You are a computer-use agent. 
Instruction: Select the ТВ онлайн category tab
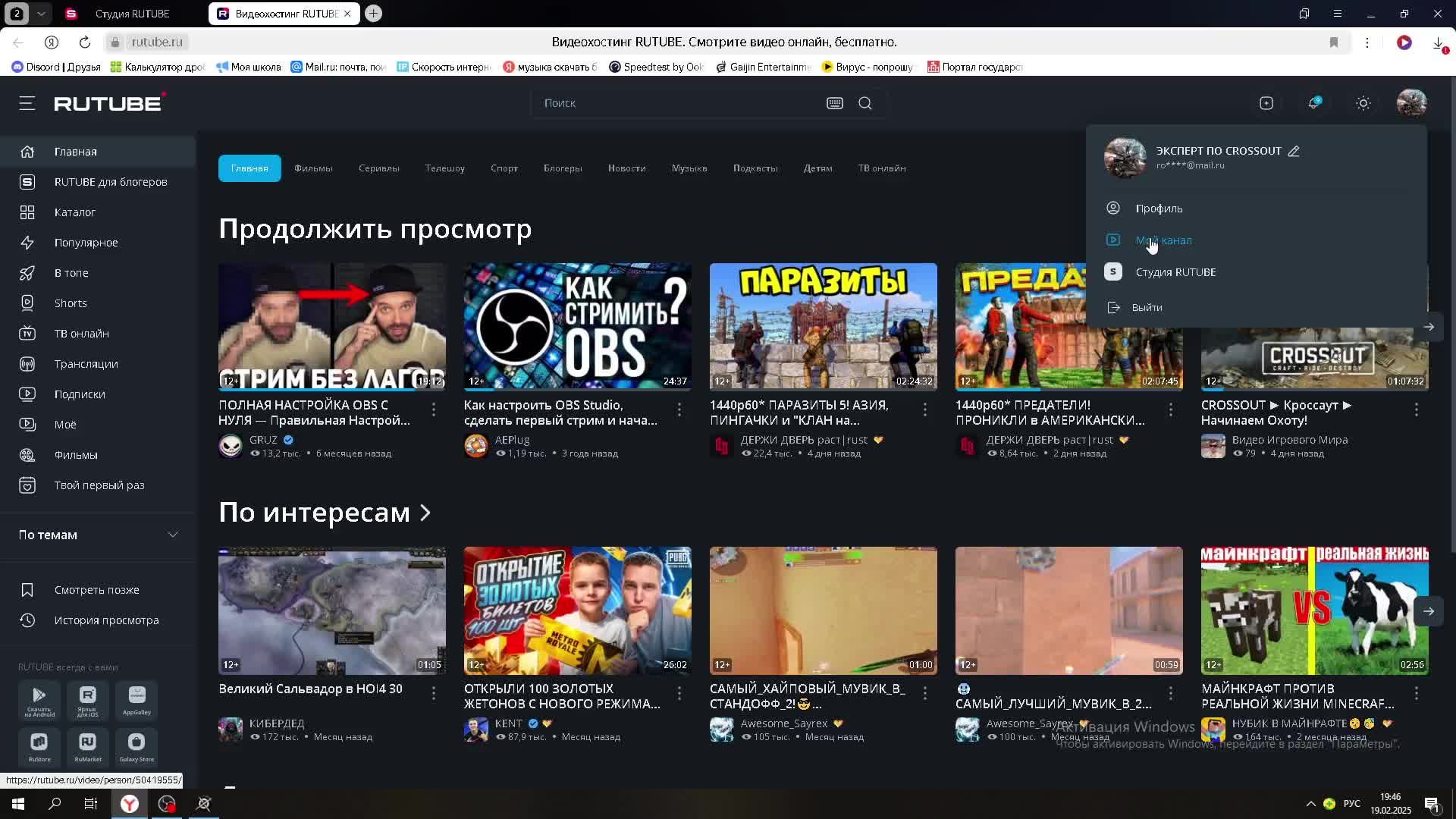[882, 168]
